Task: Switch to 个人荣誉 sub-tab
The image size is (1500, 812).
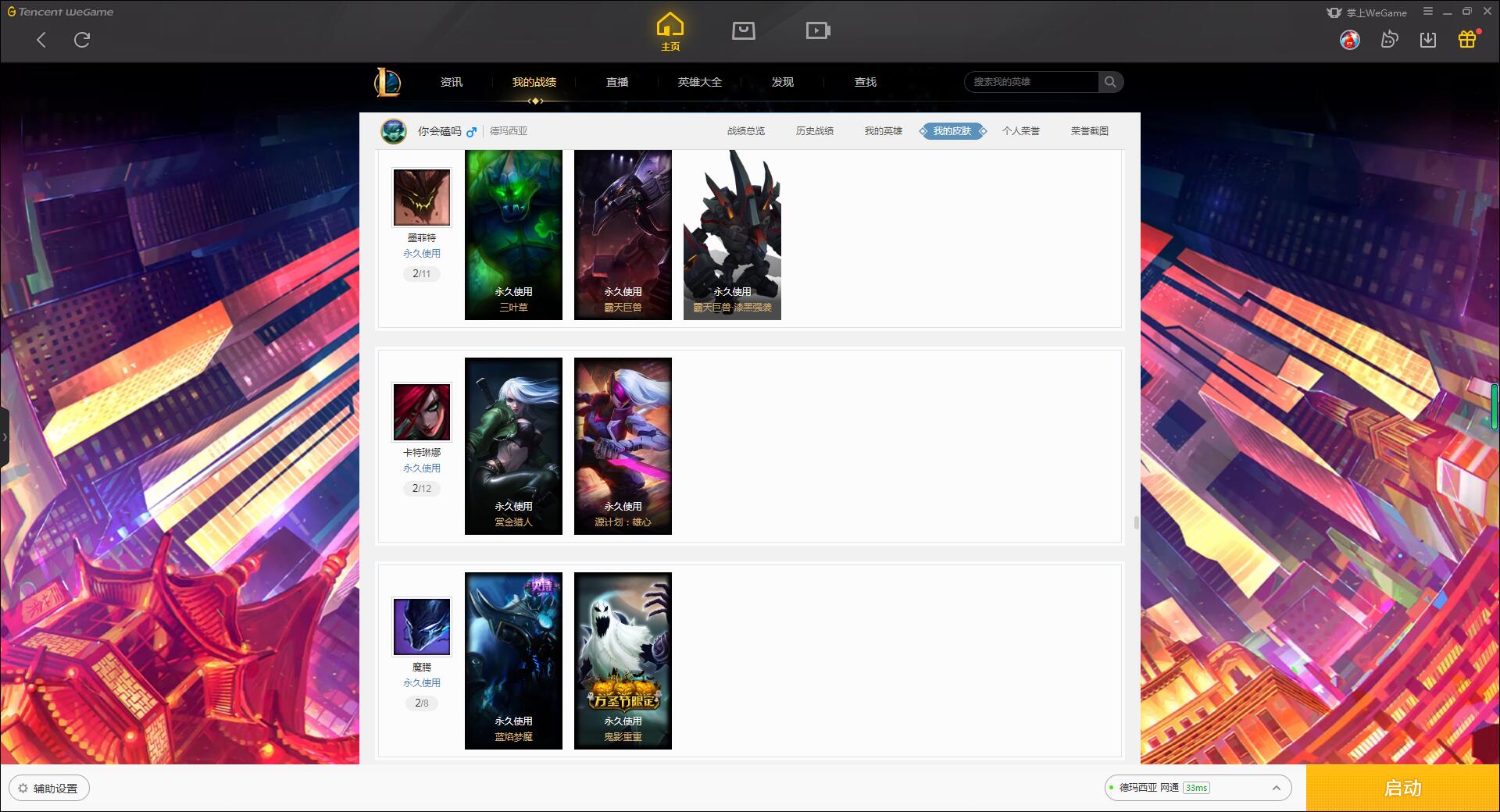Action: click(x=1021, y=131)
